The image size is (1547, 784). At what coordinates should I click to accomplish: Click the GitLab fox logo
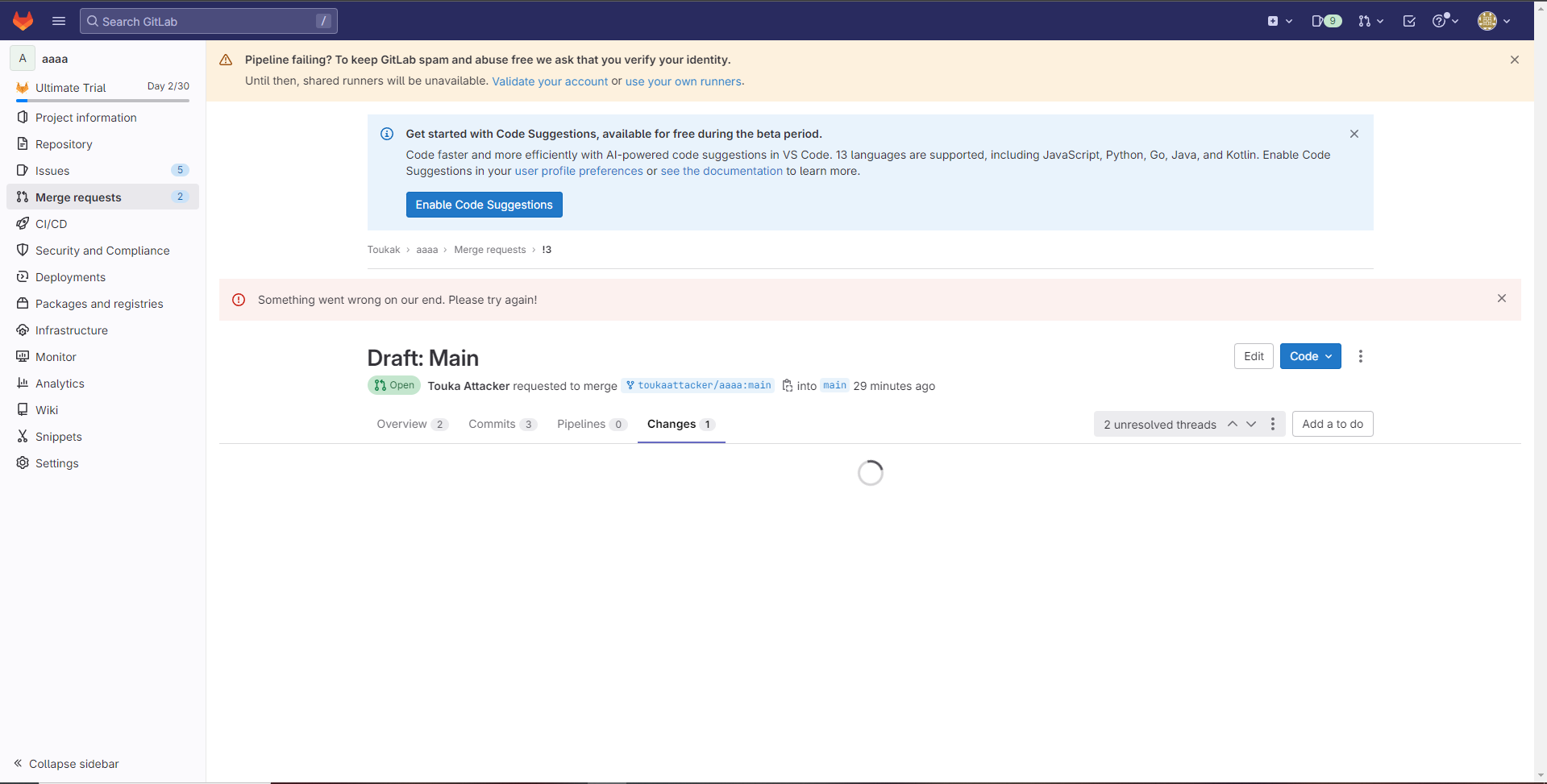(23, 21)
